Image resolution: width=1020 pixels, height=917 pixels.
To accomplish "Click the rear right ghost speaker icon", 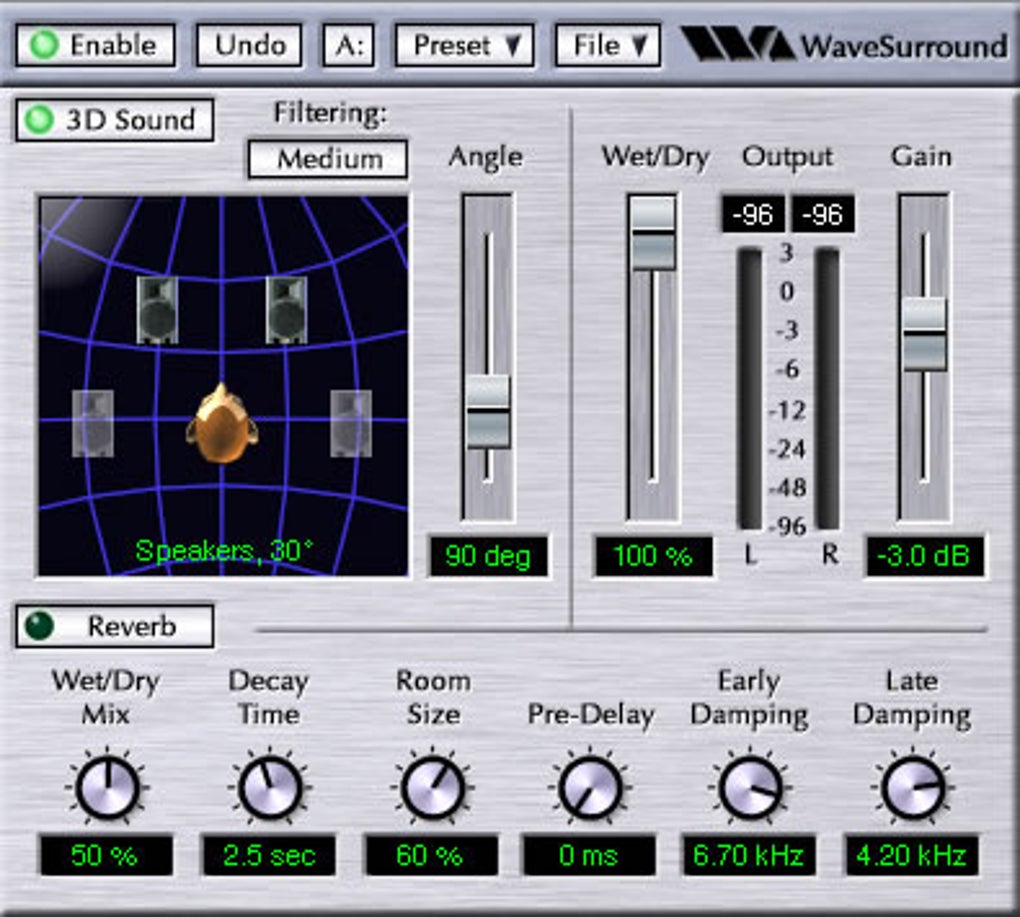I will tap(351, 423).
